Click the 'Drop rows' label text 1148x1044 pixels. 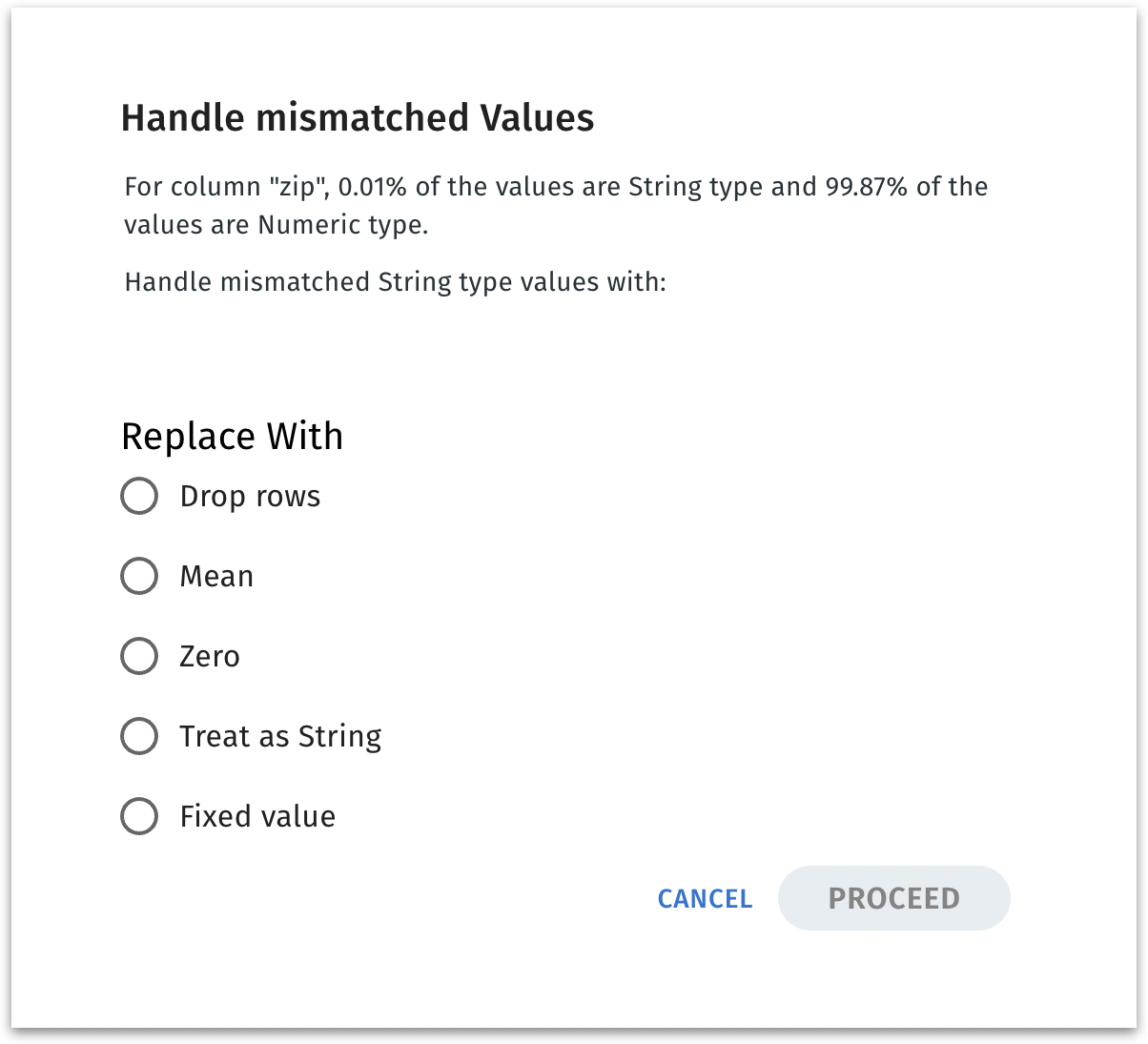click(250, 497)
